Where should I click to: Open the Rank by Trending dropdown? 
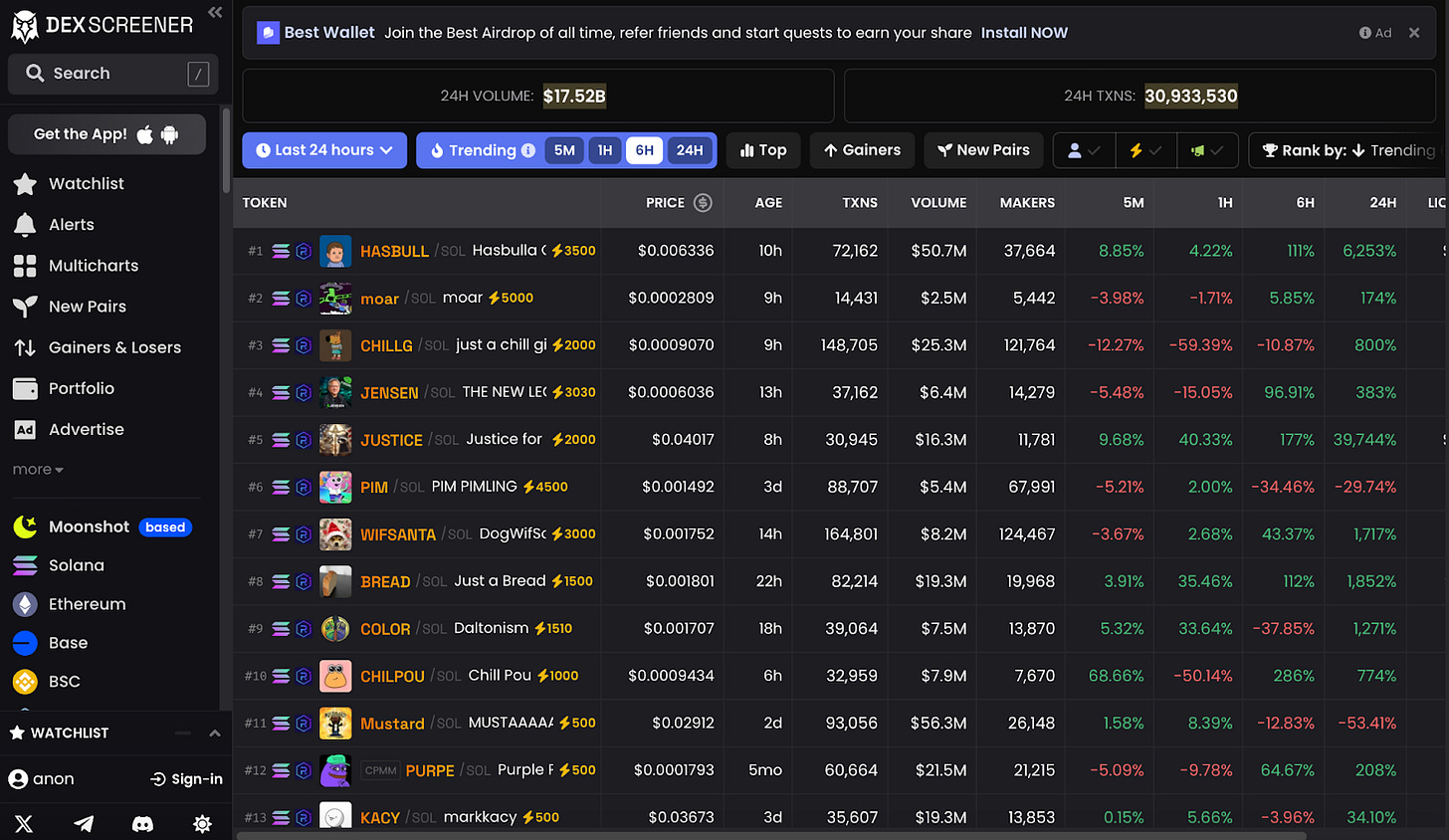(1348, 150)
